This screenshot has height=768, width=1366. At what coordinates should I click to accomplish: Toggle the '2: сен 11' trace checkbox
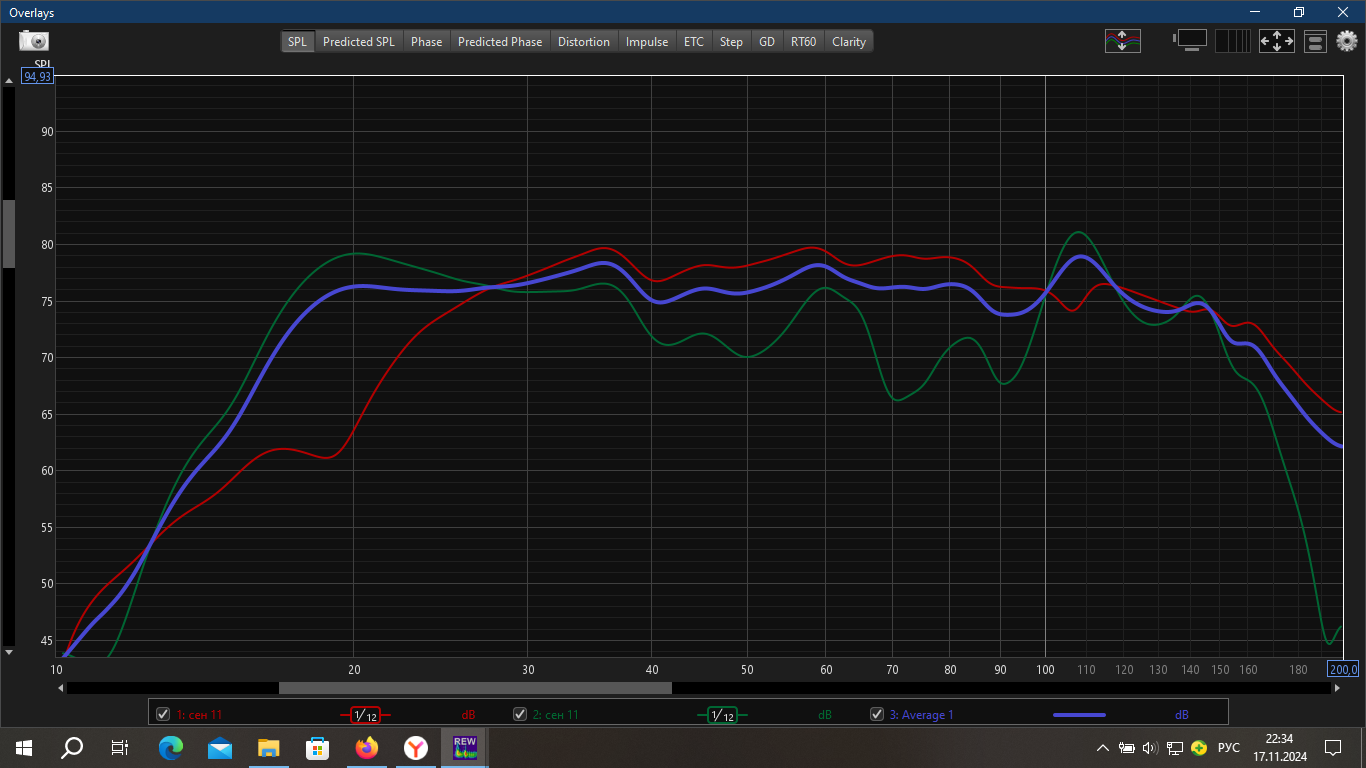[520, 714]
